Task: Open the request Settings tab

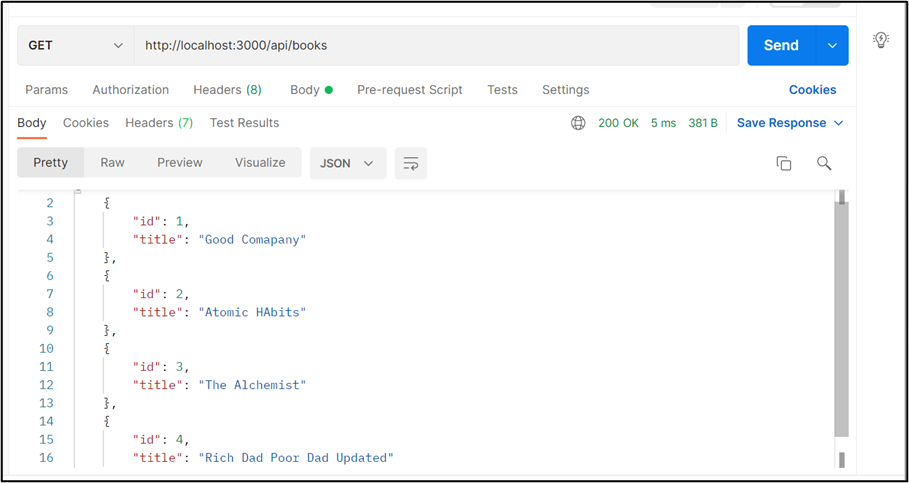Action: click(x=565, y=90)
